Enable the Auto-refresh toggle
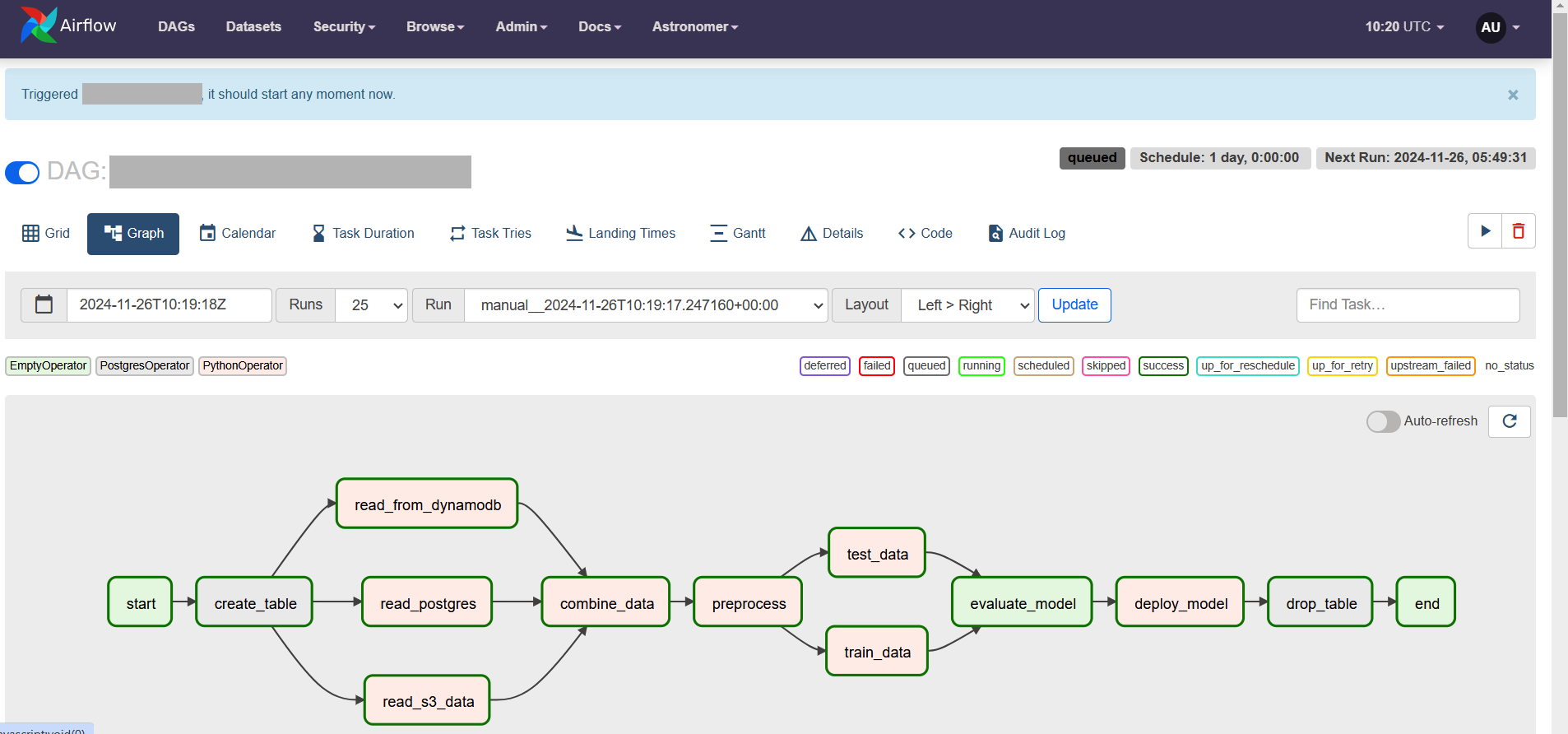1568x734 pixels. tap(1383, 421)
